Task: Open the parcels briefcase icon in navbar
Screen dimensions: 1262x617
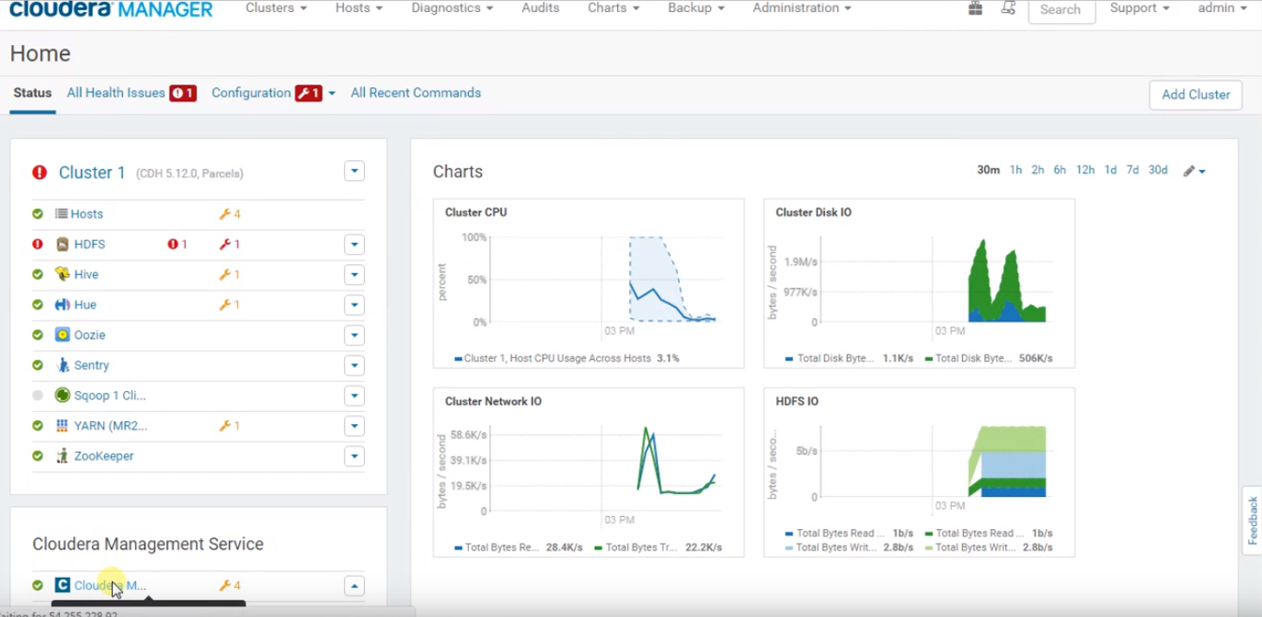Action: [975, 8]
